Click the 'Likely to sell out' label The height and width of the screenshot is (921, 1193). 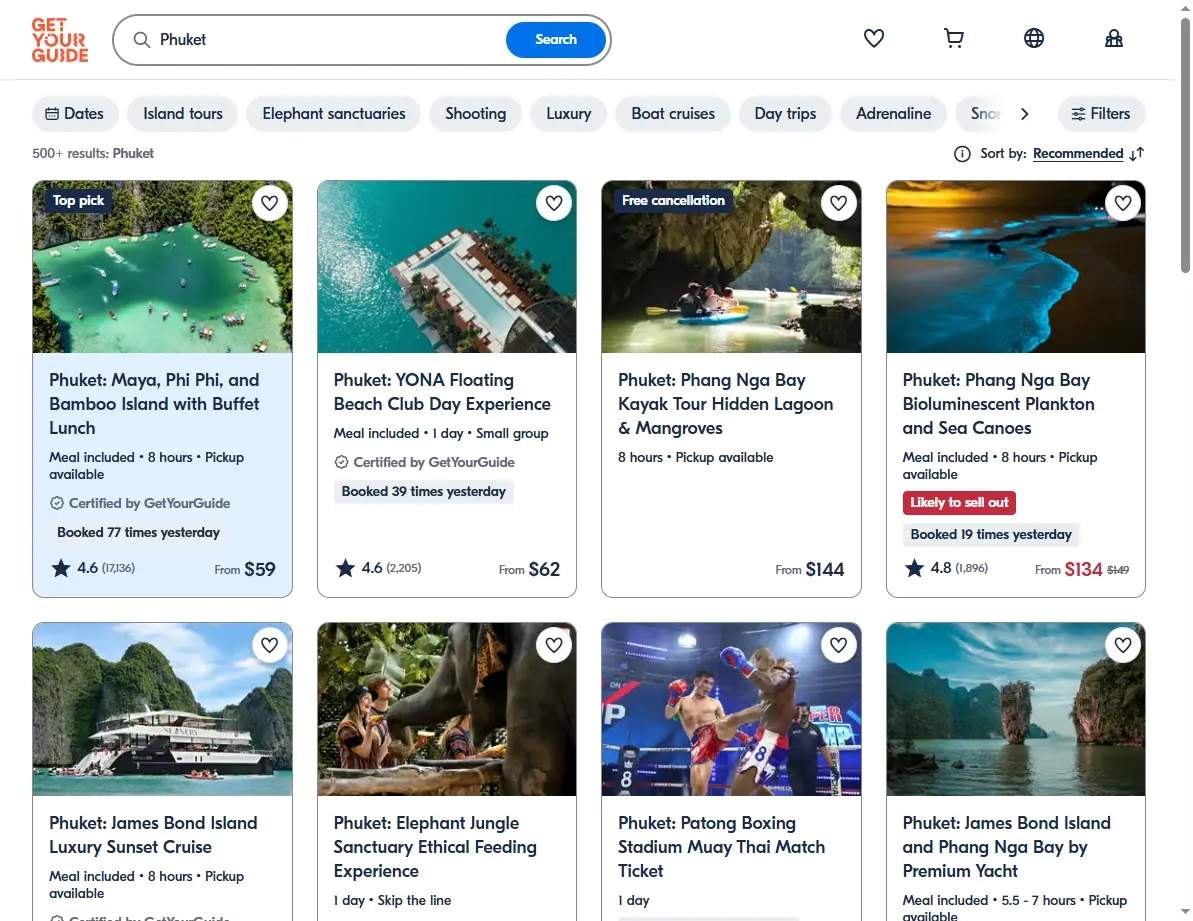tap(959, 503)
